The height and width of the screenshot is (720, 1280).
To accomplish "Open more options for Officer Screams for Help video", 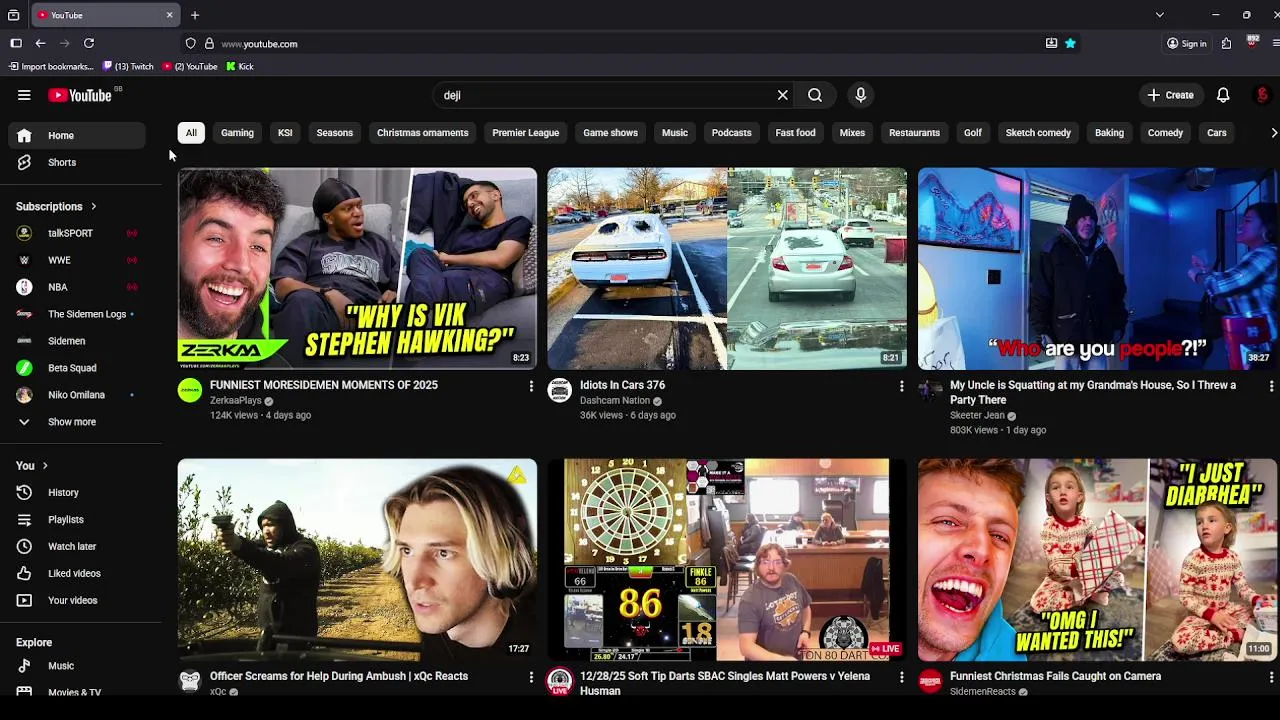I will pyautogui.click(x=531, y=677).
